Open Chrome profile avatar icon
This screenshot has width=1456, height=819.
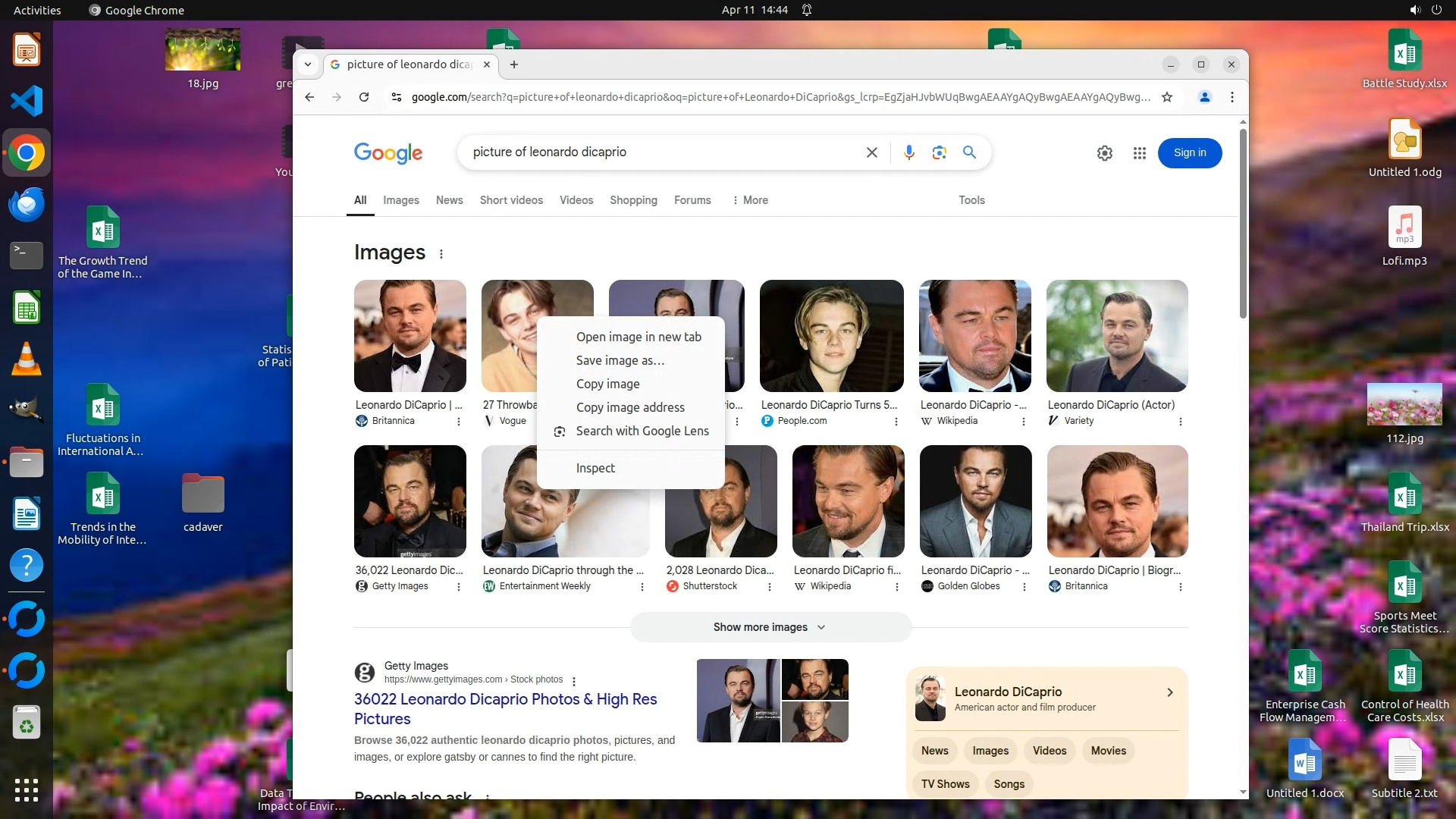[x=1204, y=97]
